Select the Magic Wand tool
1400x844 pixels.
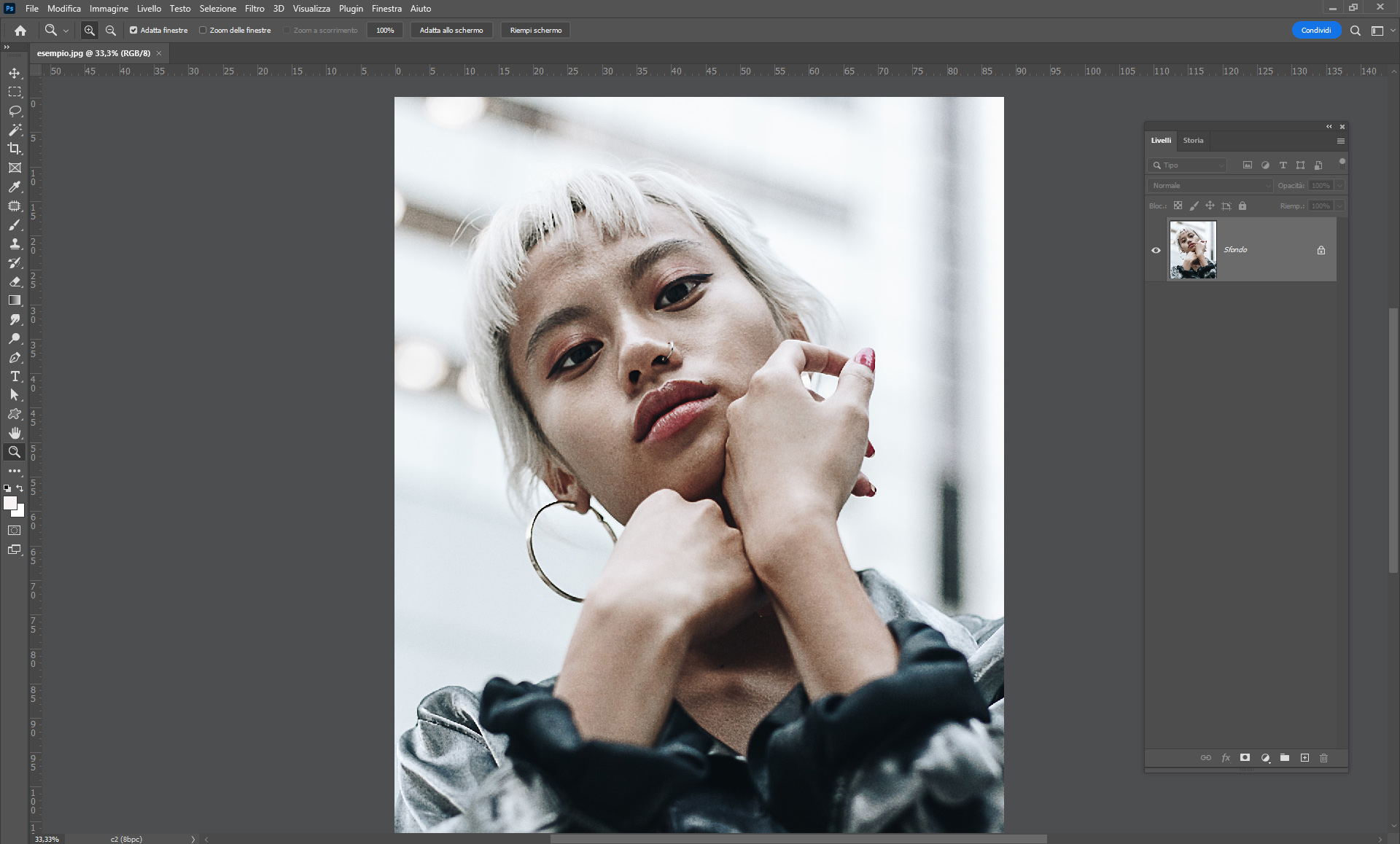[15, 130]
